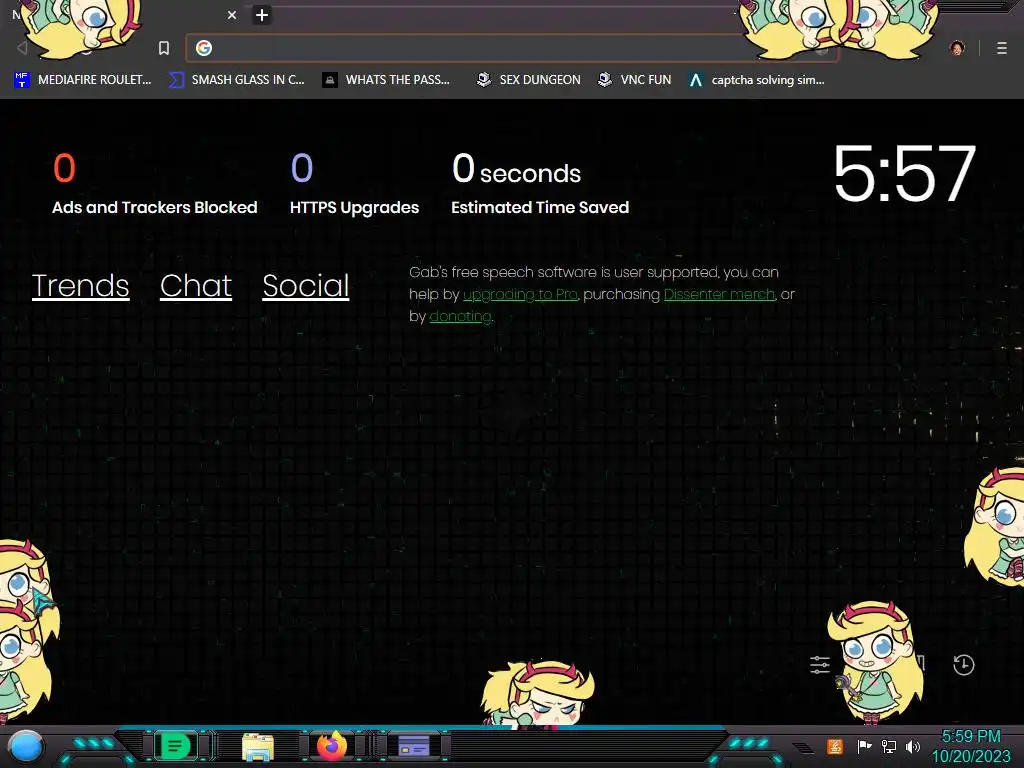Open the WHATS THE PASS... bookmark
Image resolution: width=1024 pixels, height=768 pixels.
[386, 80]
